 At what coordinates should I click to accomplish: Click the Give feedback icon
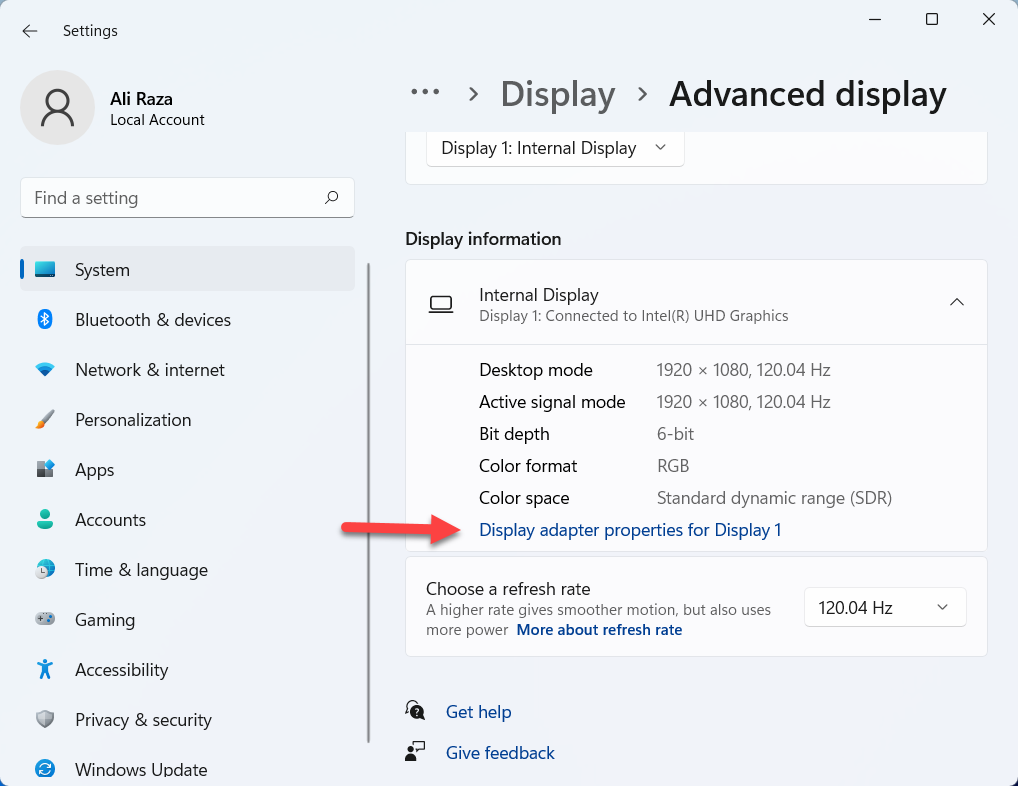[415, 751]
